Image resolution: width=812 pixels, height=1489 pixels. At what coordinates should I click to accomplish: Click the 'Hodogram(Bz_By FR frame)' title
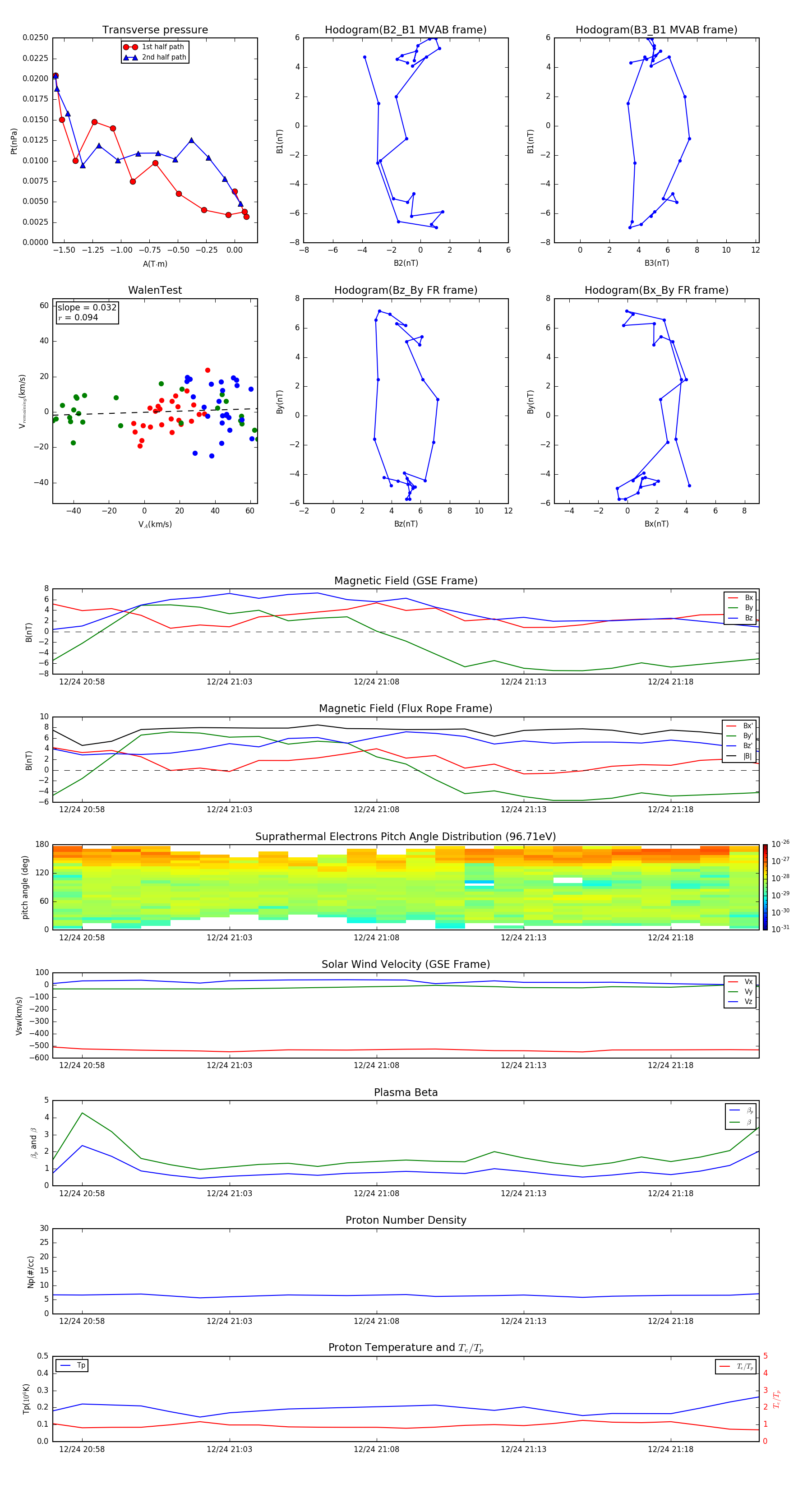pos(406,290)
